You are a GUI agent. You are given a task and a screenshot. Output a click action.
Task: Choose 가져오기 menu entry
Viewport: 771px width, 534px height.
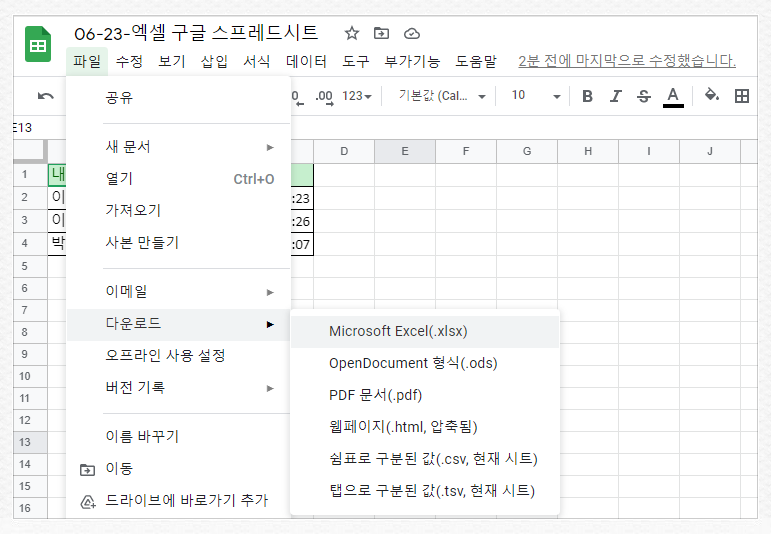point(178,210)
